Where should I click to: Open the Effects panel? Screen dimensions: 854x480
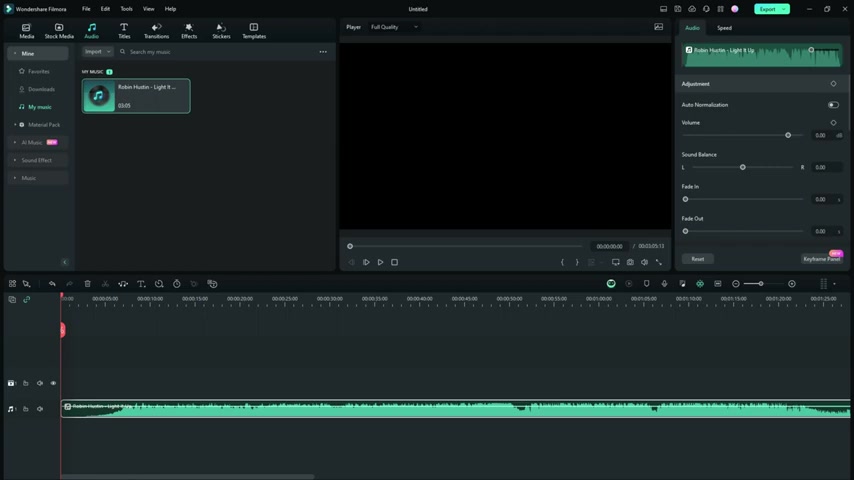[189, 31]
